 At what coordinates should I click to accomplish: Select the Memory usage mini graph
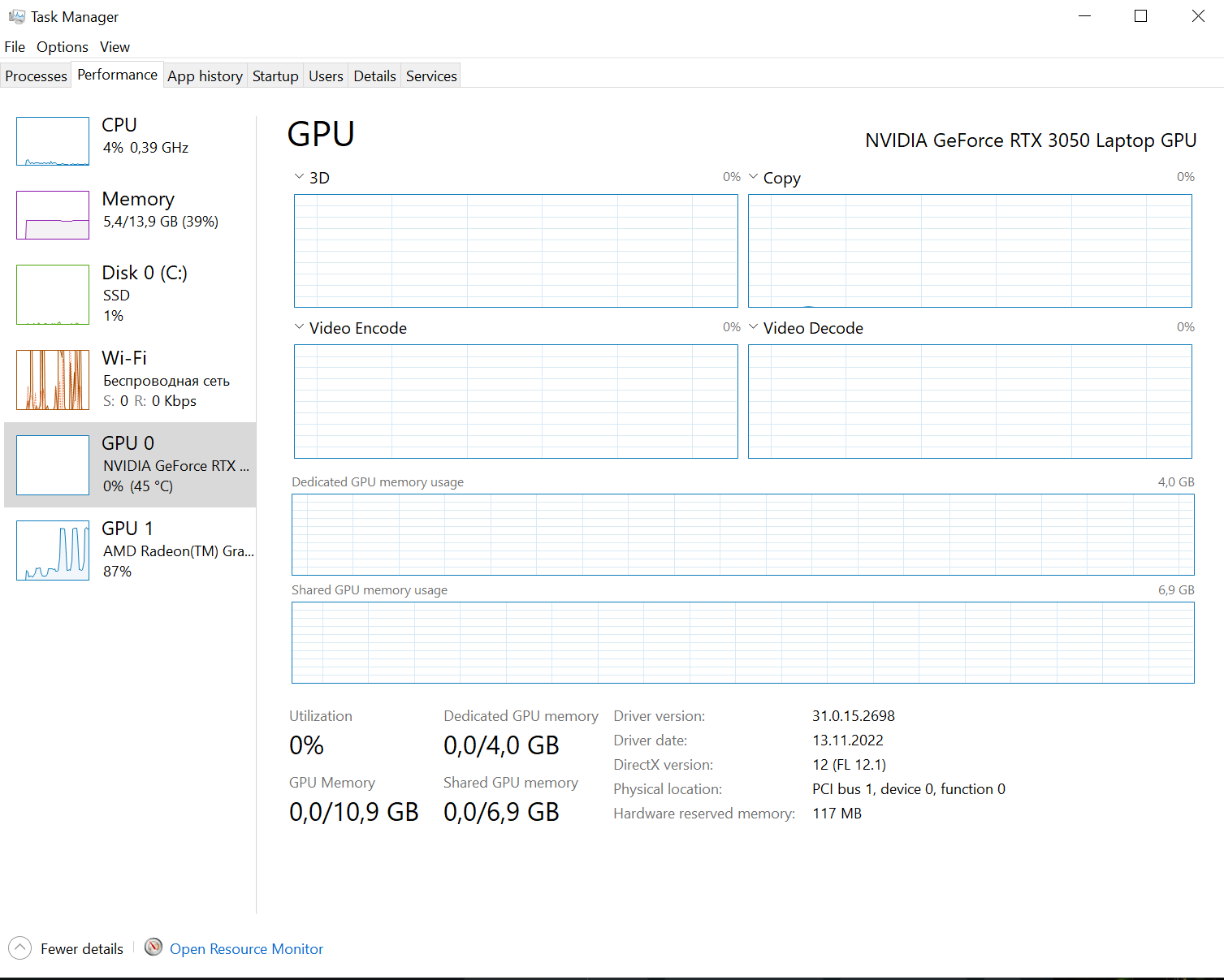coord(53,215)
